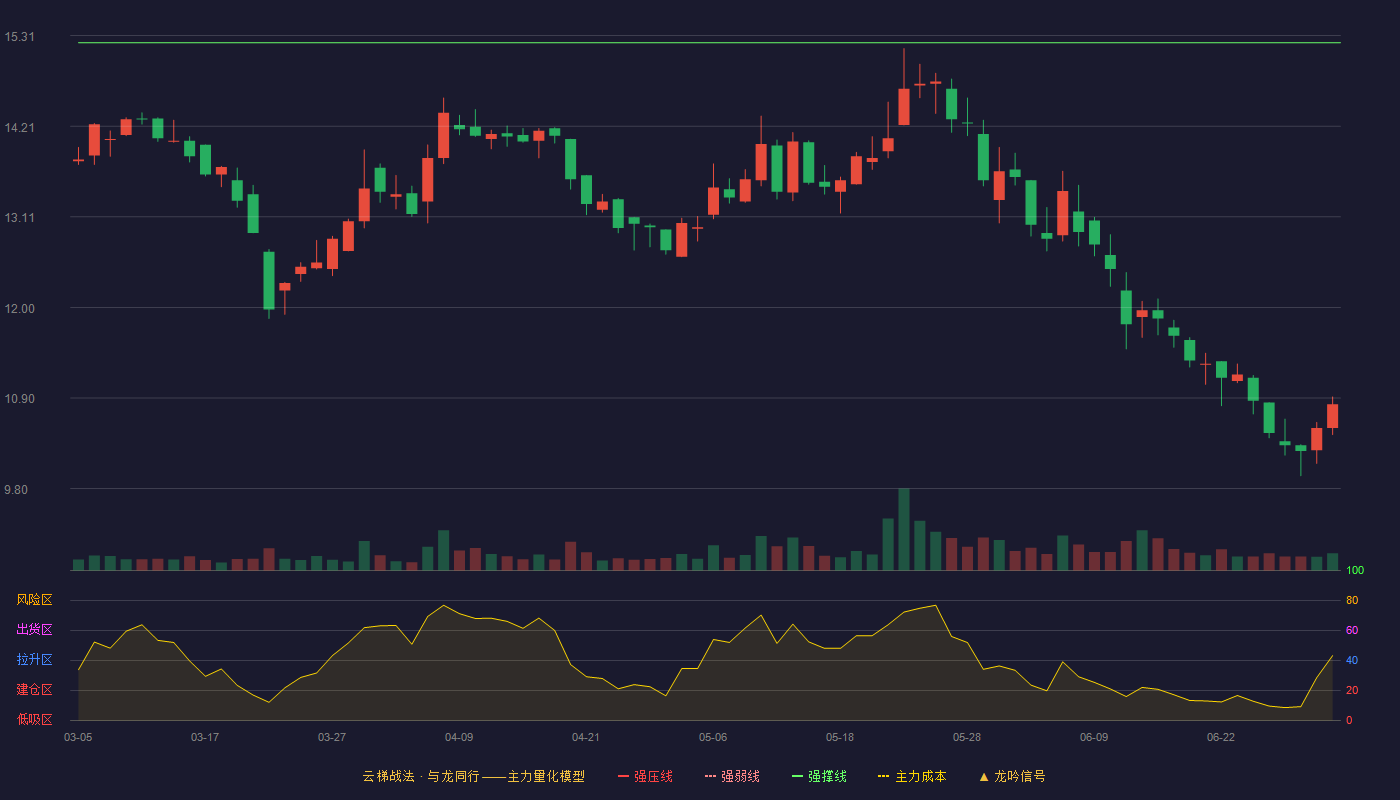Screen dimensions: 1400x800
Task: Click the 建仓区 zone label
Action: point(34,690)
